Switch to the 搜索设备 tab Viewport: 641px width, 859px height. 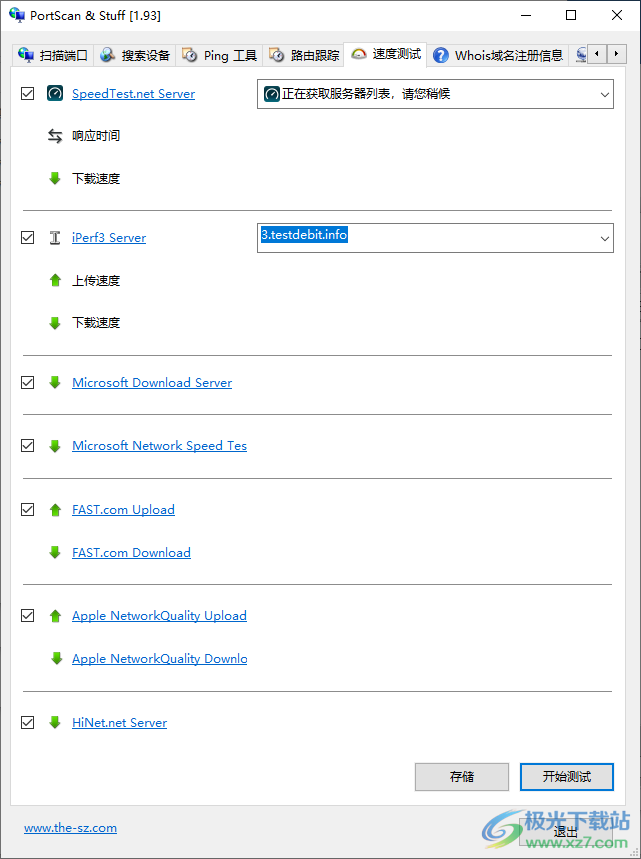click(x=135, y=55)
